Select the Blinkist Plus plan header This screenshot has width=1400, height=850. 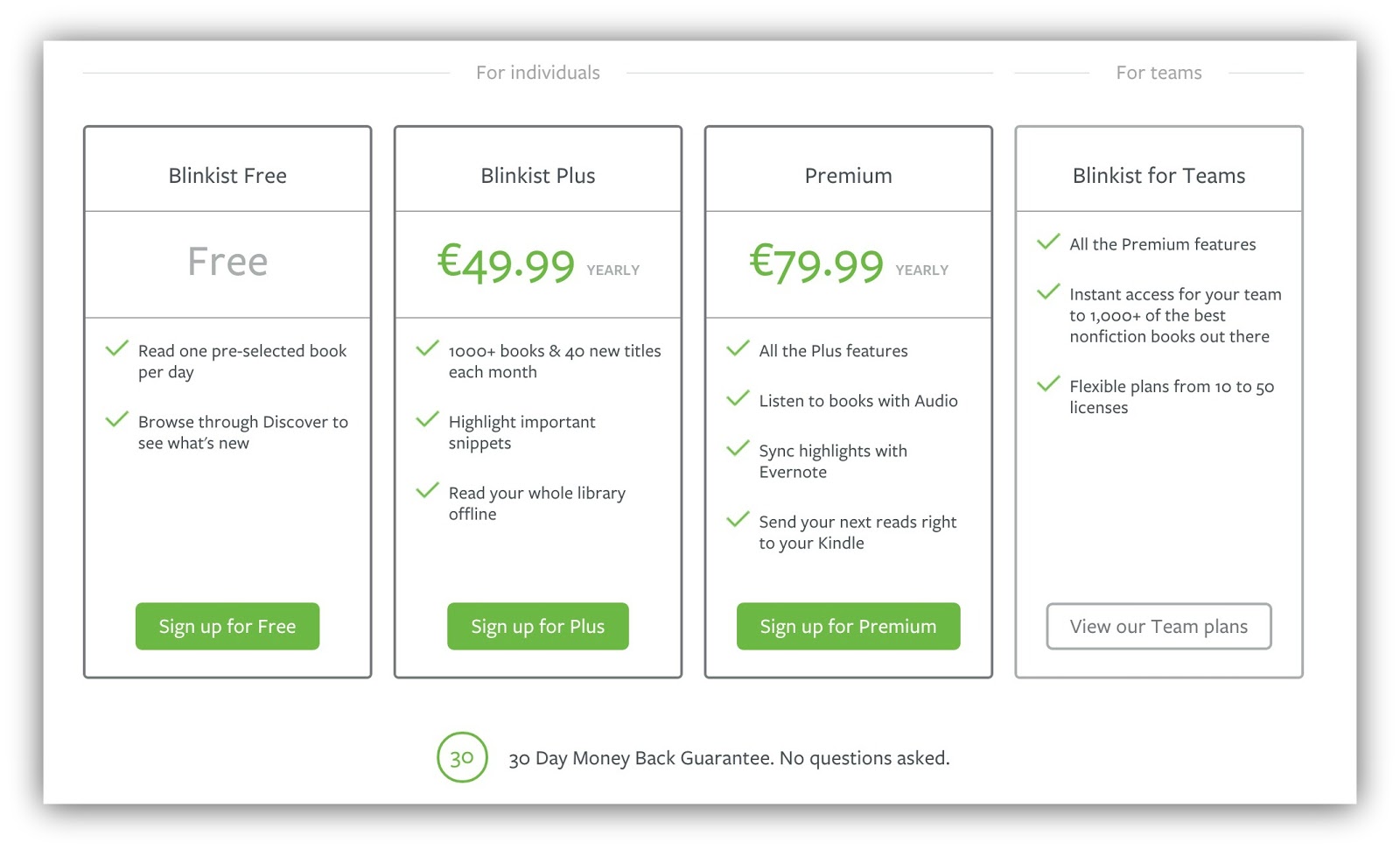point(538,176)
